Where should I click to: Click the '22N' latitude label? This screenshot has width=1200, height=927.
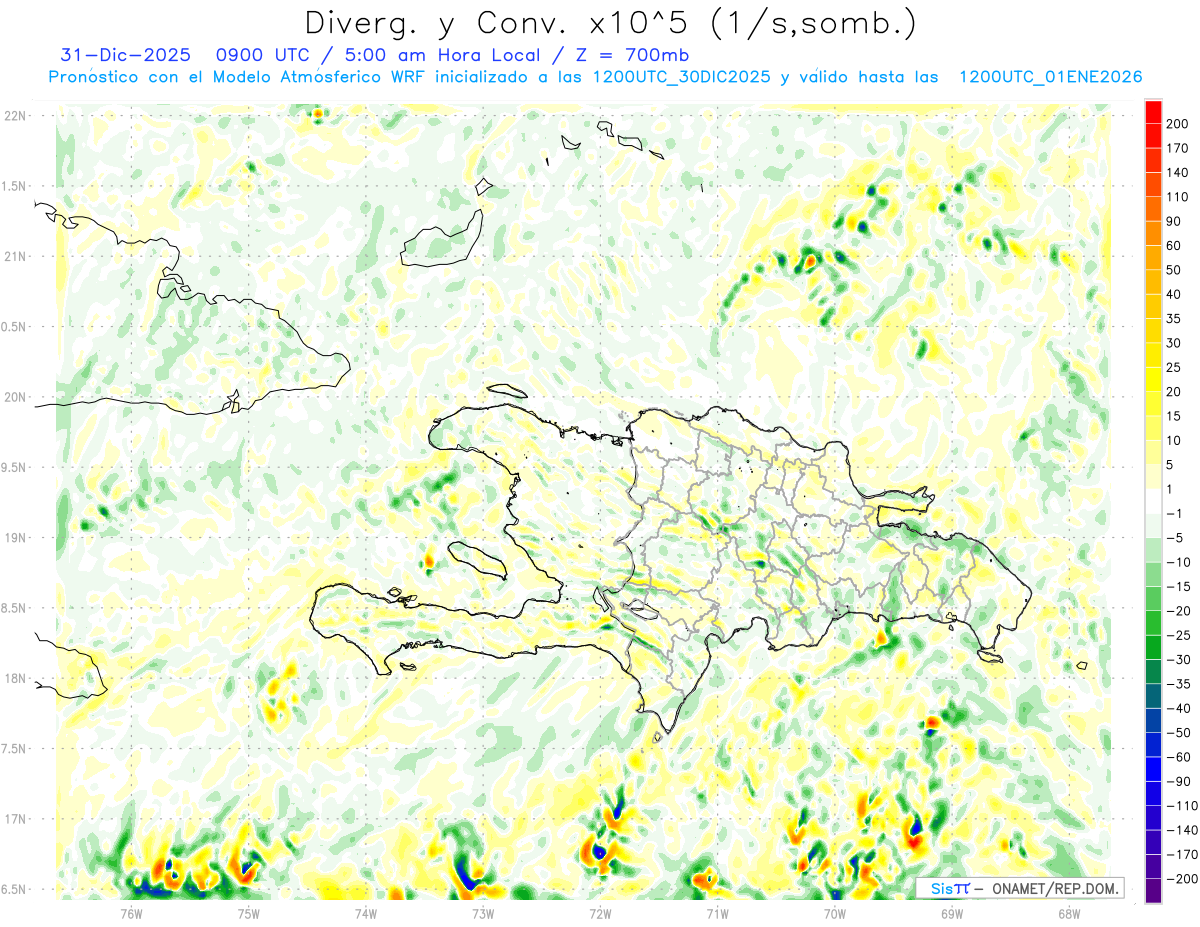pos(14,116)
